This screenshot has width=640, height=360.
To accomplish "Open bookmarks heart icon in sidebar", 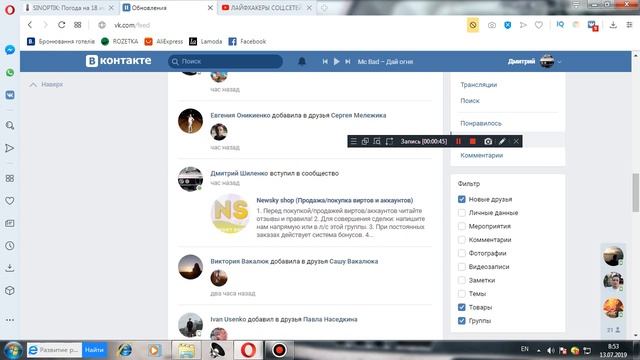I will click(10, 201).
